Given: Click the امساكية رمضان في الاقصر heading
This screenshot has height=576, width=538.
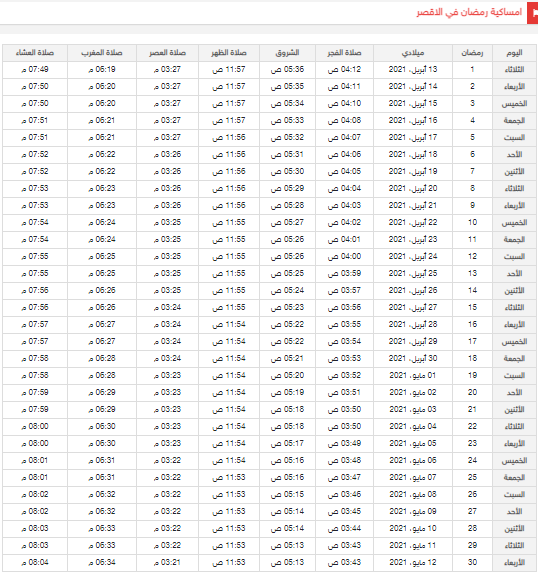Looking at the screenshot, I should click(x=469, y=12).
